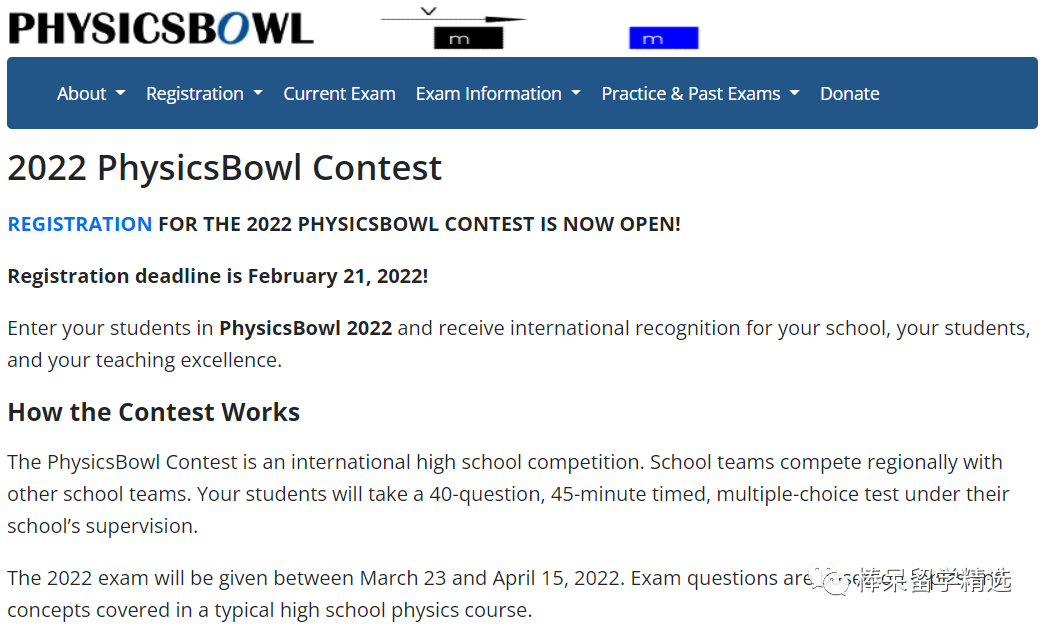This screenshot has height=626, width=1045.
Task: Click the 2022 PhysicsBowl Contest heading
Action: point(225,167)
